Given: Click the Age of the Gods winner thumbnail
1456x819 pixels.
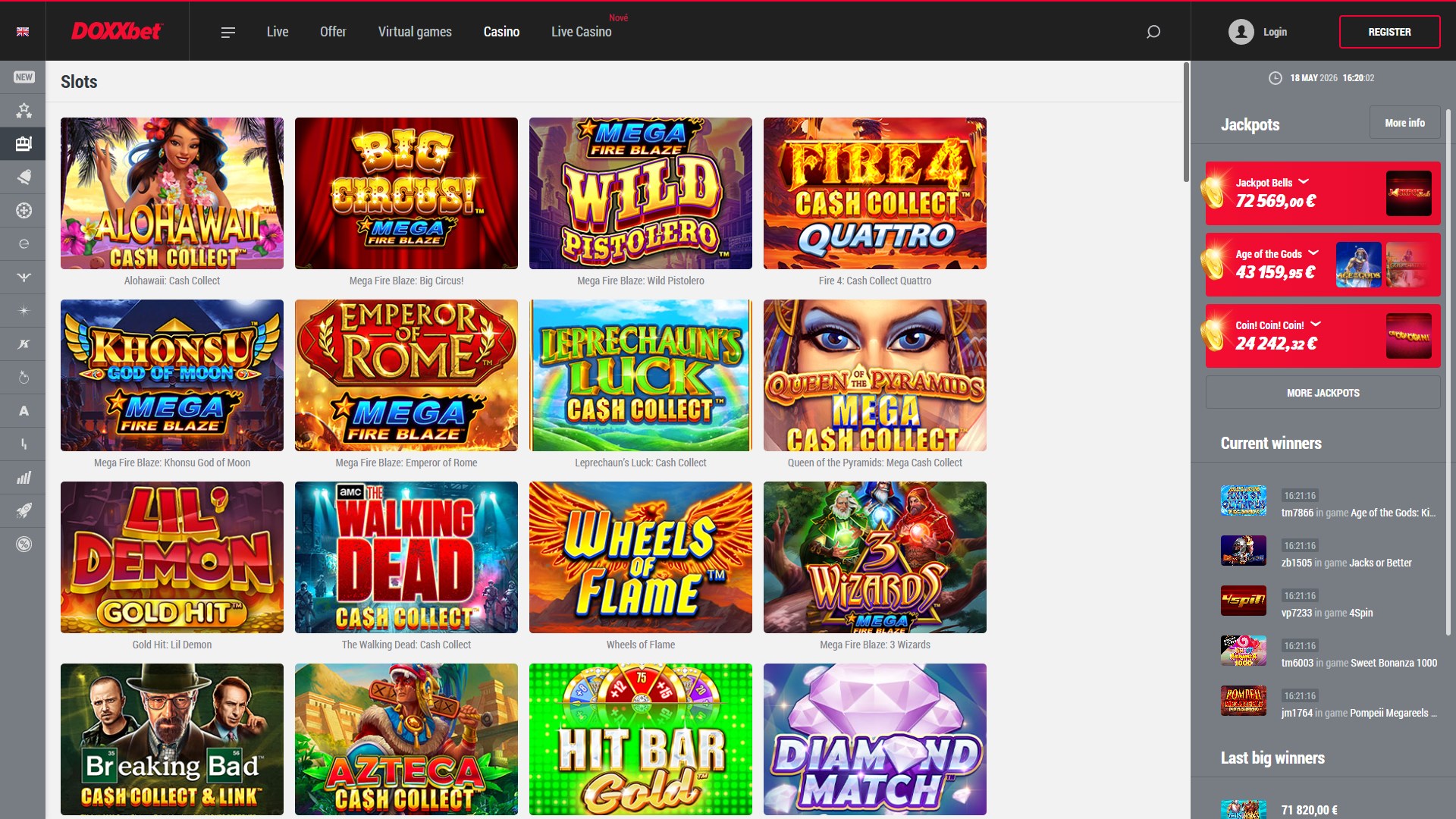Looking at the screenshot, I should point(1244,500).
